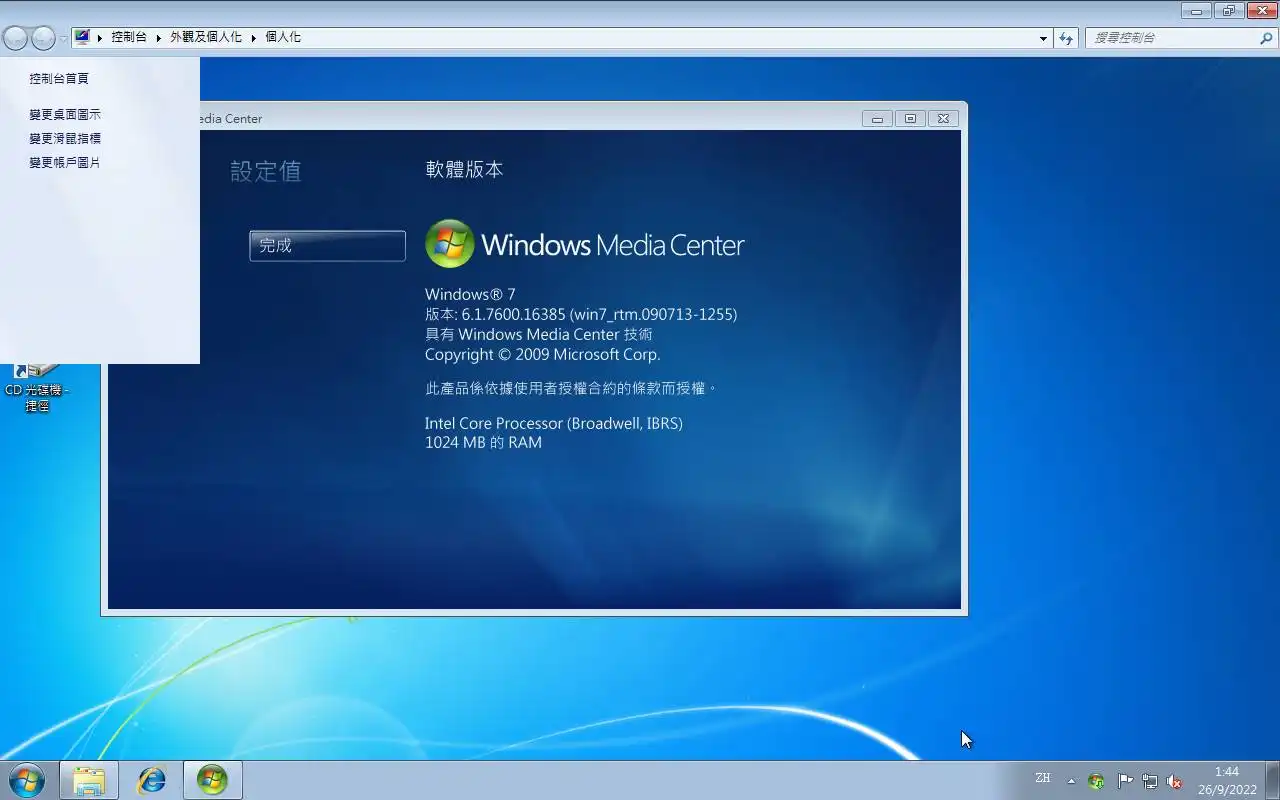Expand the arrow after 控制台 breadcrumb
1280x800 pixels.
(158, 37)
